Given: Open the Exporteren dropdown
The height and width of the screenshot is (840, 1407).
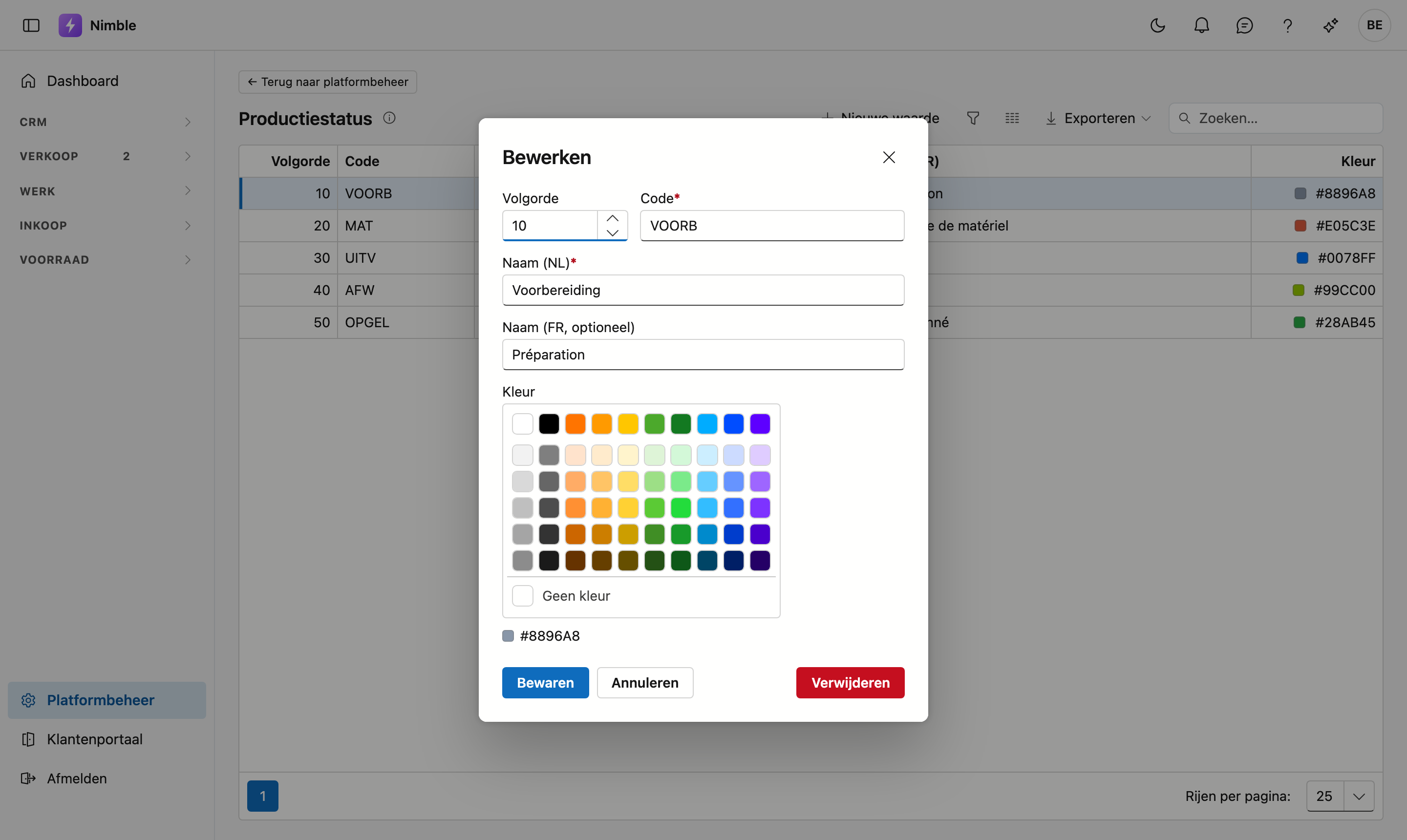Looking at the screenshot, I should pos(1098,118).
